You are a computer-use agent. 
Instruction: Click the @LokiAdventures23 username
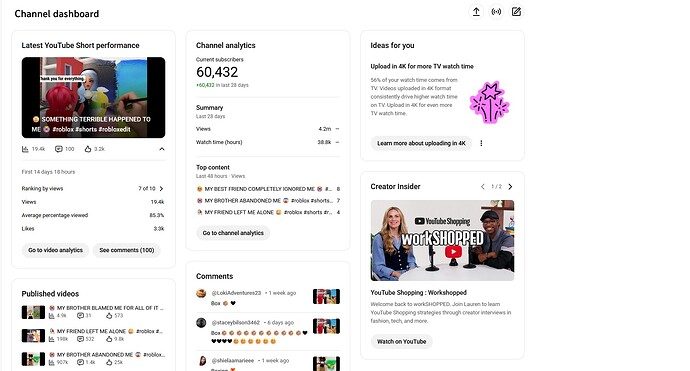tap(236, 293)
